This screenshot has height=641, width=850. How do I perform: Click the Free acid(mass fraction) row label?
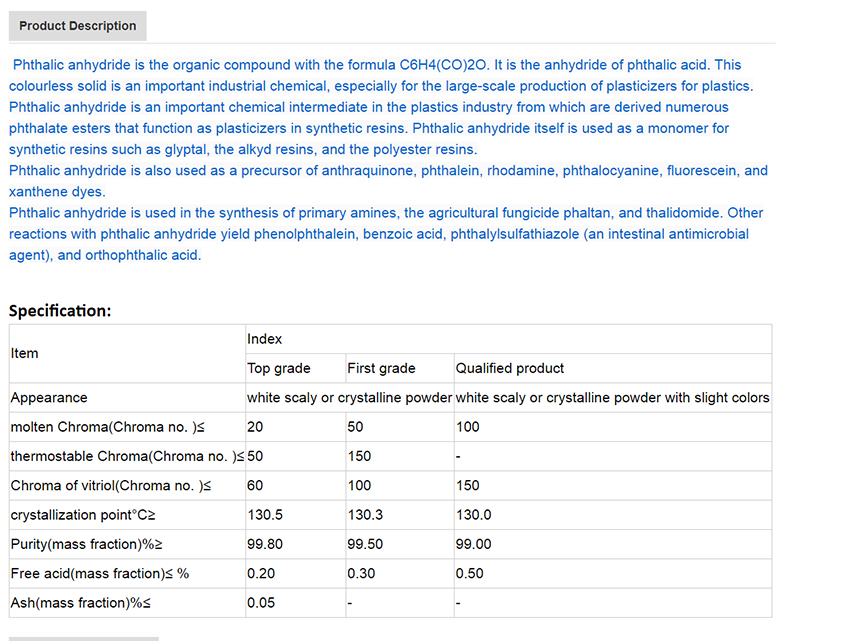[99, 574]
